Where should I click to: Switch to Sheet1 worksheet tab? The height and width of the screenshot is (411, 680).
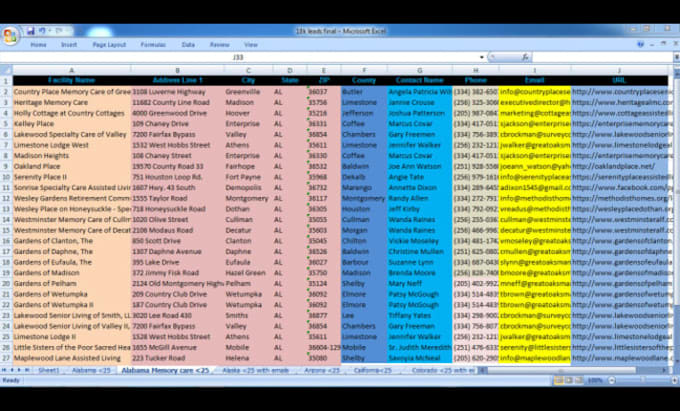49,370
